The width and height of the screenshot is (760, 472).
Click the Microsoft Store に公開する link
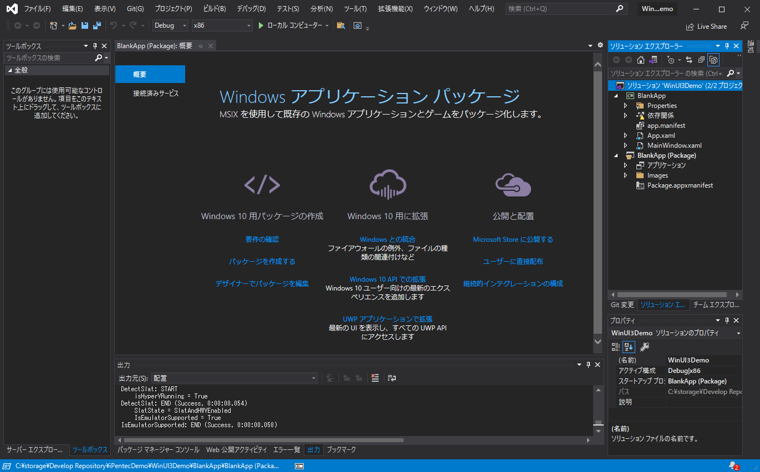[x=513, y=239]
